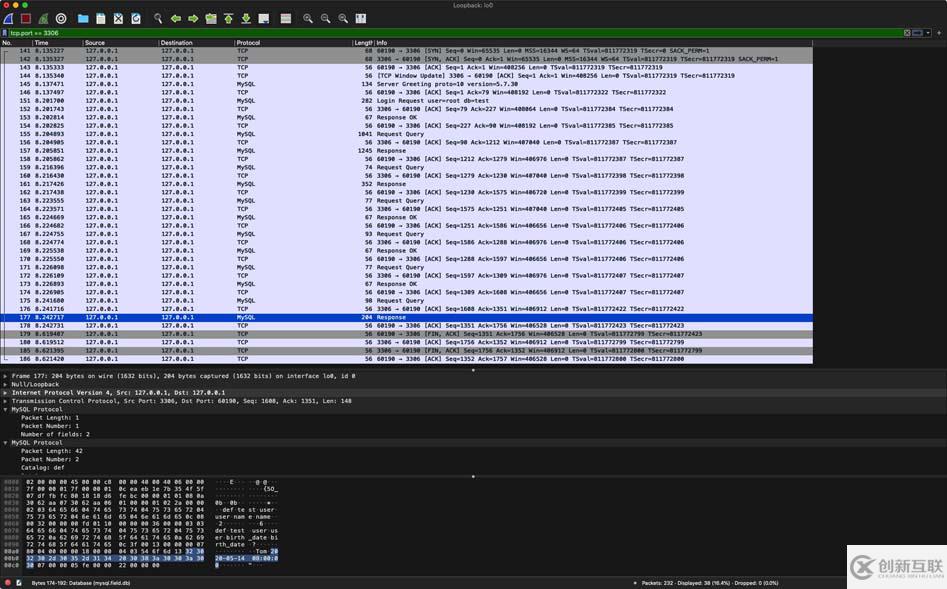Stop the running capture with the red square
This screenshot has width=947, height=589.
[26, 19]
